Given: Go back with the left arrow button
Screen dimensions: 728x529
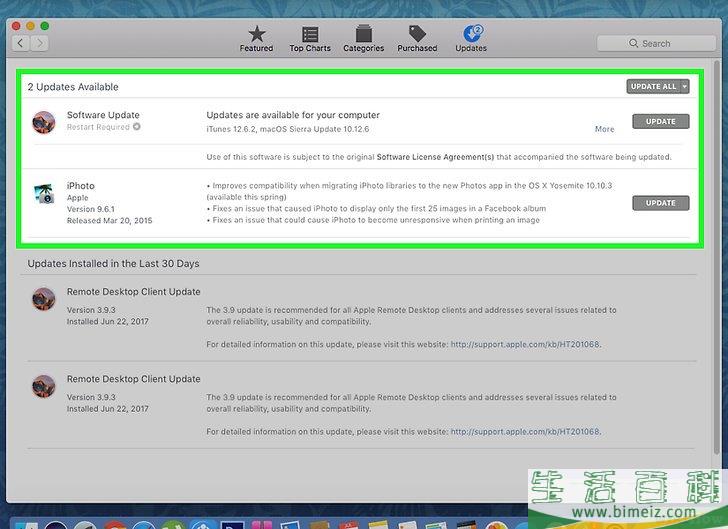Looking at the screenshot, I should point(20,43).
